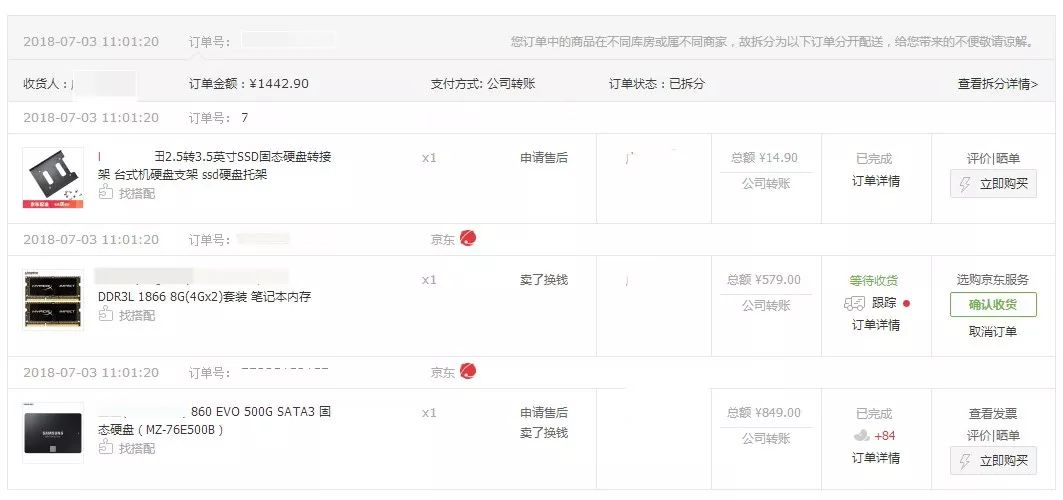Image resolution: width=1063 pixels, height=500 pixels.
Task: Click 找搭配 icon under DDR3L memory item
Action: (106, 315)
